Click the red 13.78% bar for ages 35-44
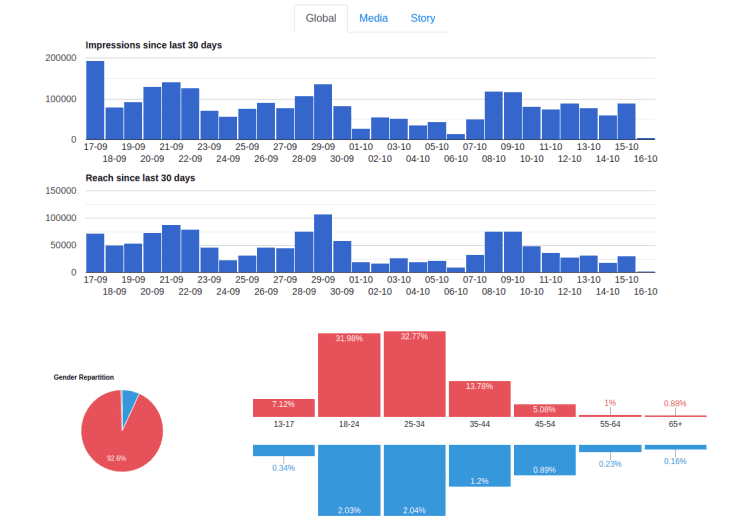The image size is (740, 521). click(x=479, y=398)
